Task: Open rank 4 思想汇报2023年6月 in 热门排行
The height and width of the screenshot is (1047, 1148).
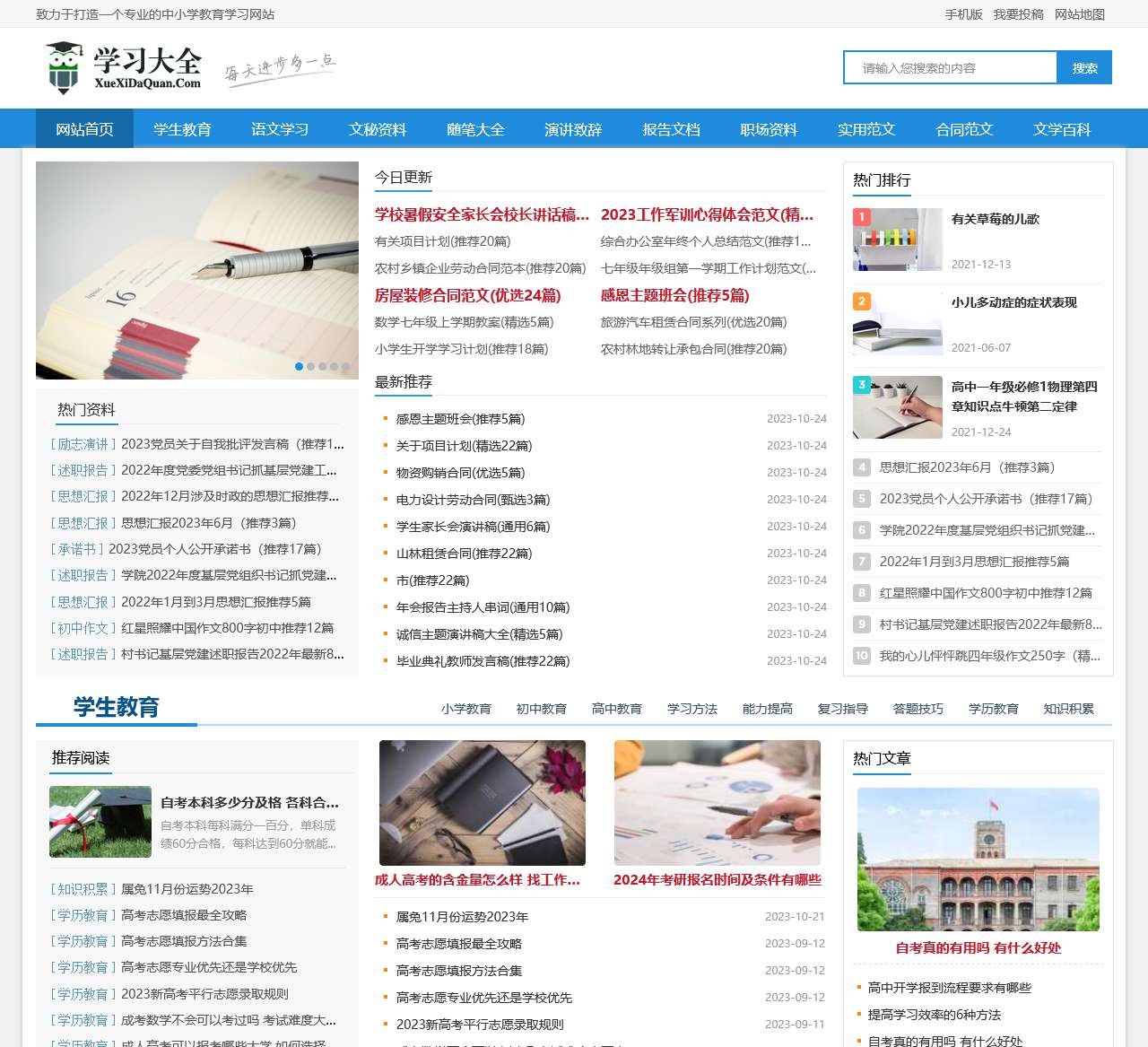Action: 968,467
